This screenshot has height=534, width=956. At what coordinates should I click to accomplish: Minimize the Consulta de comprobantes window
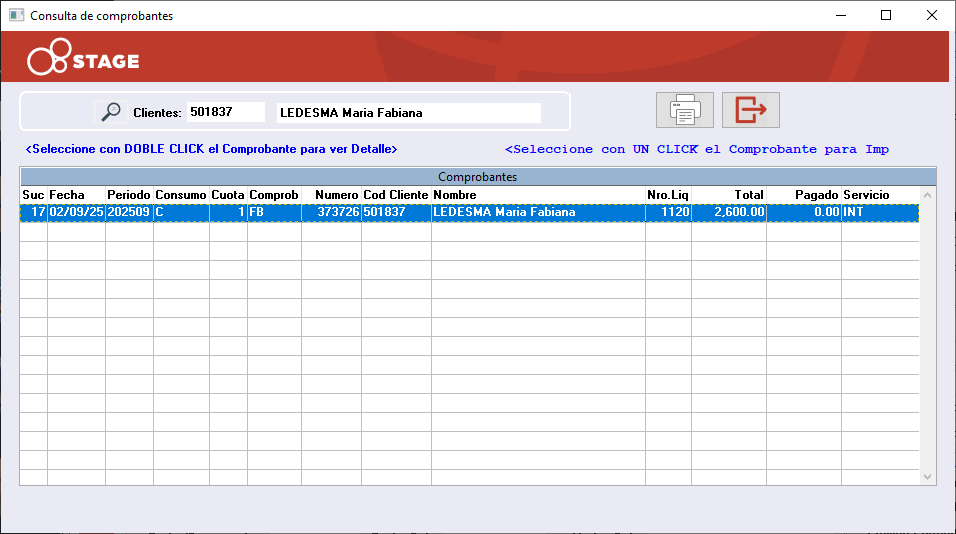pos(839,15)
